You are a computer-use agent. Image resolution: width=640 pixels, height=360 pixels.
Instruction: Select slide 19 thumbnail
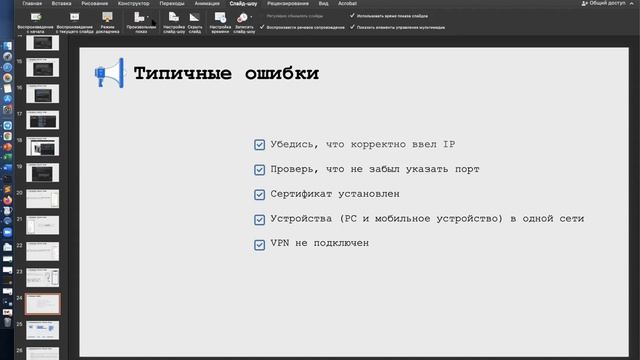click(42, 173)
